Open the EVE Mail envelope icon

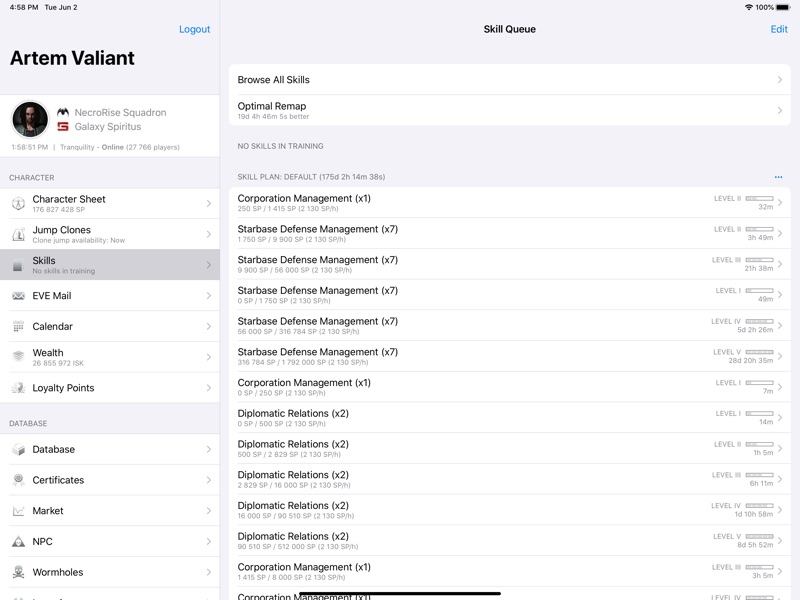click(x=18, y=296)
